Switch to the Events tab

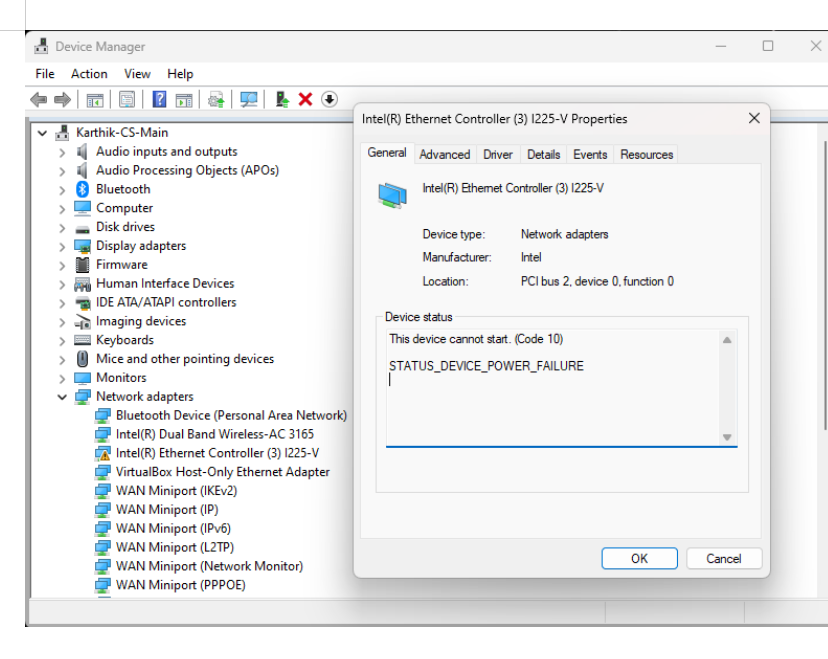coord(590,154)
